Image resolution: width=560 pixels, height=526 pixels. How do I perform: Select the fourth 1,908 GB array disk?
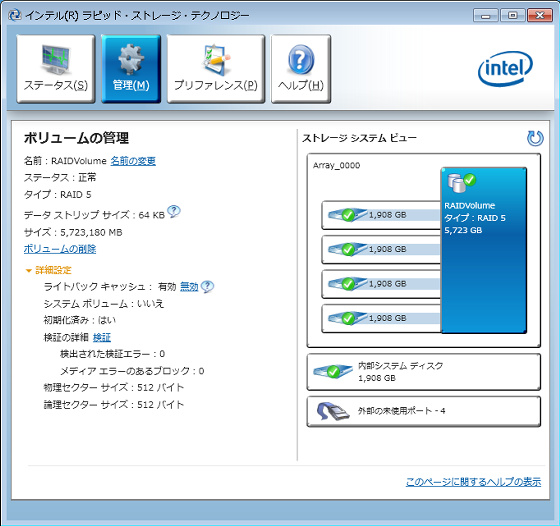[381, 318]
